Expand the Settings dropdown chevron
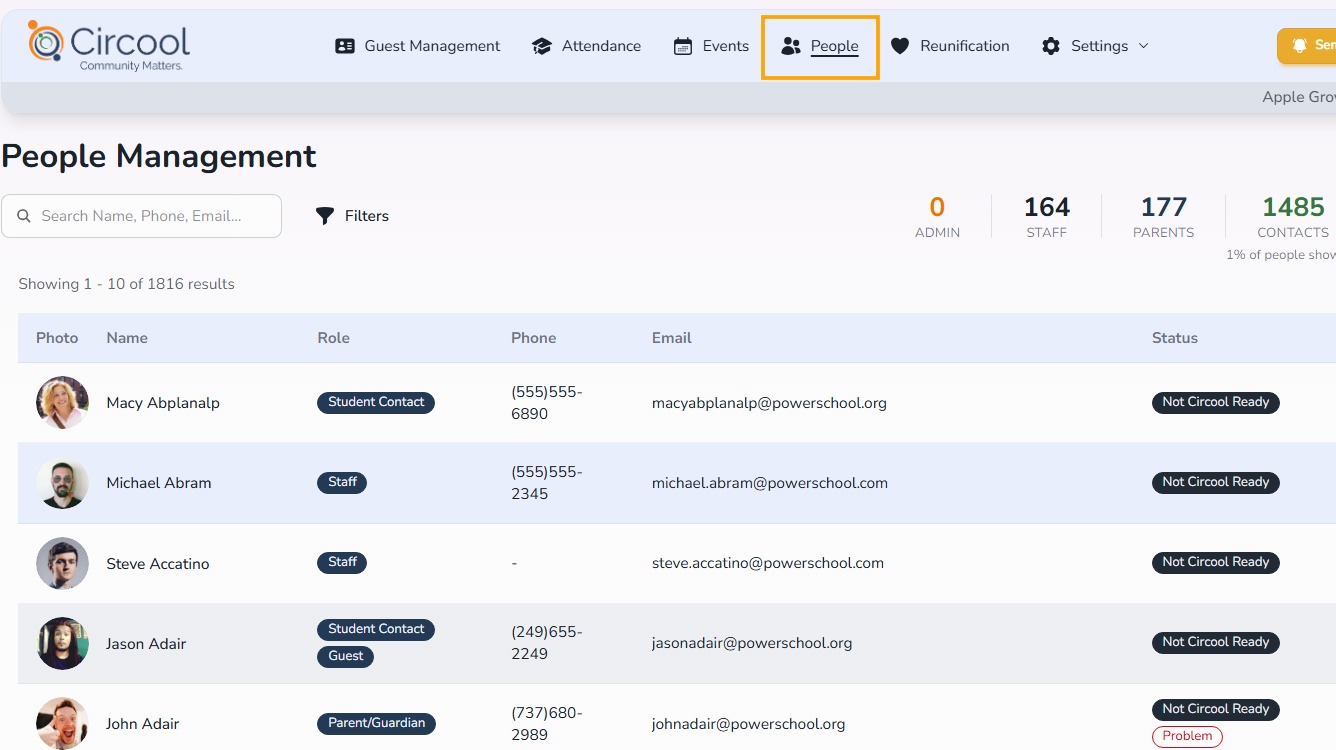Screen dimensions: 1336x750 tap(1144, 46)
